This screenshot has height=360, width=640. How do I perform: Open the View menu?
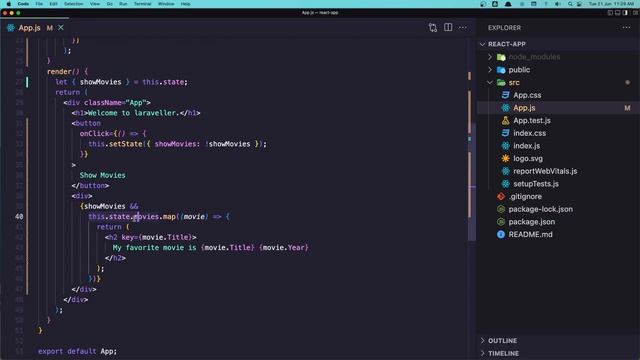[x=95, y=4]
